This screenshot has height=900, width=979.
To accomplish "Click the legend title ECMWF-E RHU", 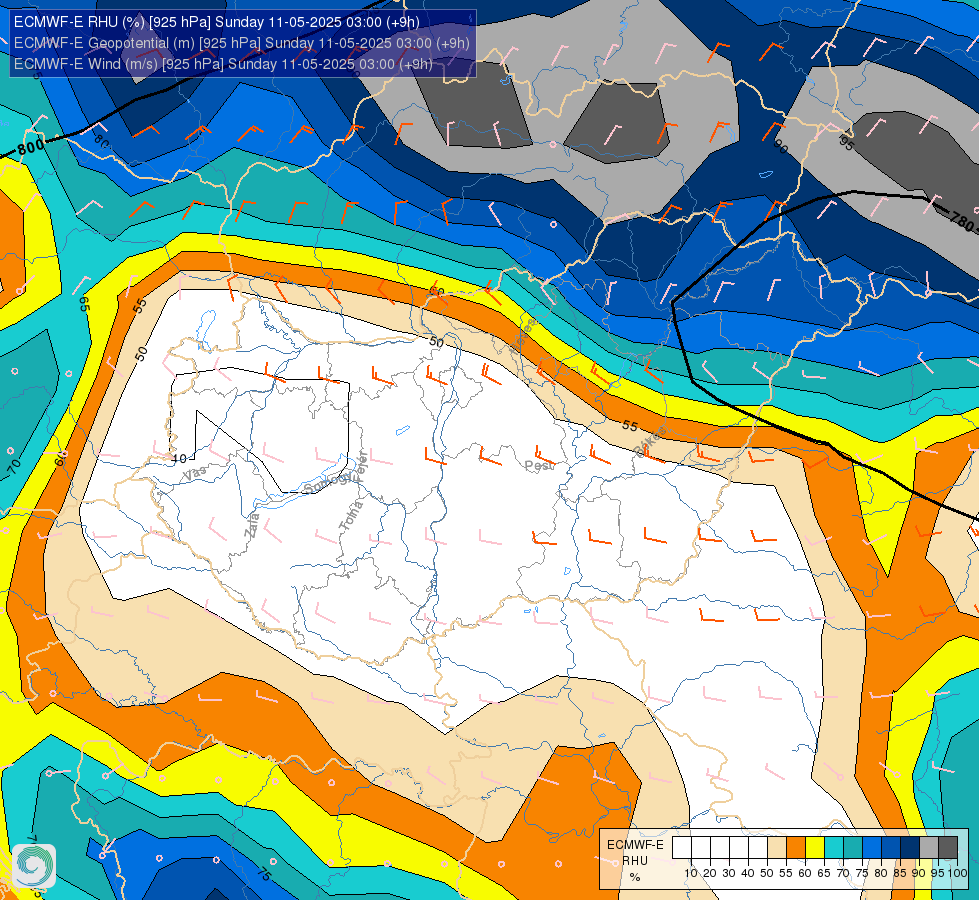I will point(635,853).
